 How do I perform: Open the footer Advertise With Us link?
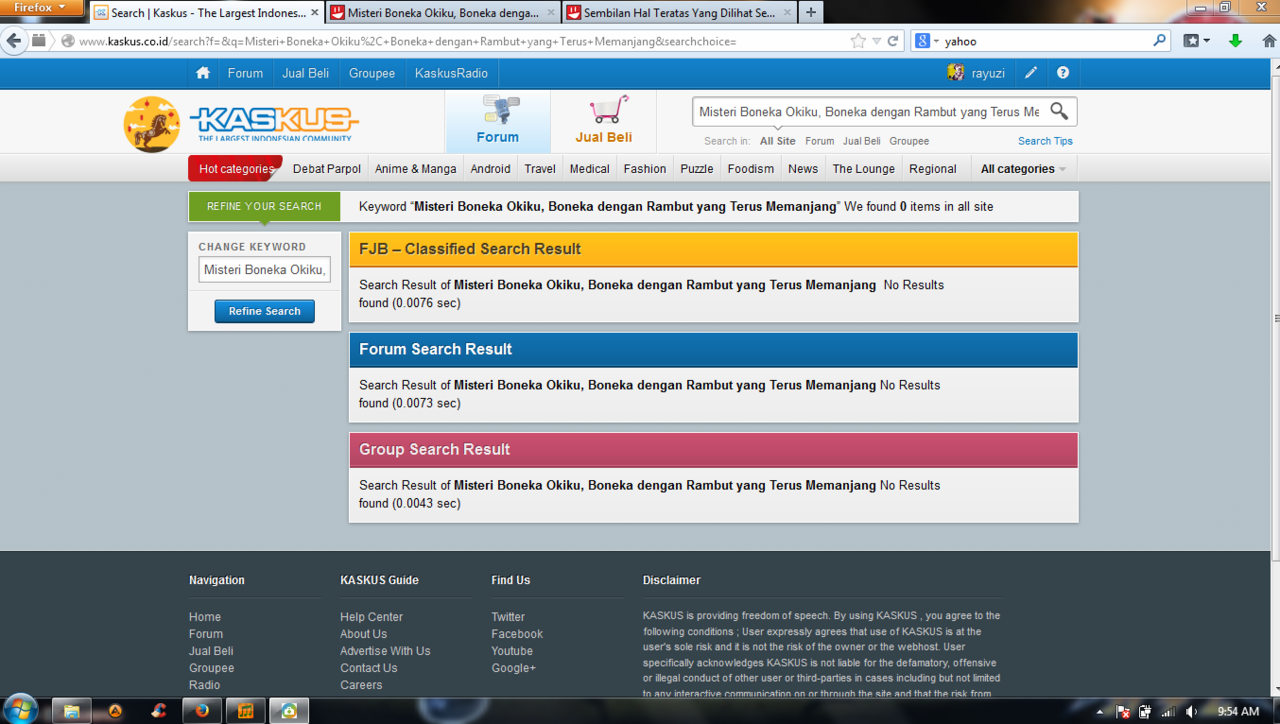tap(385, 651)
